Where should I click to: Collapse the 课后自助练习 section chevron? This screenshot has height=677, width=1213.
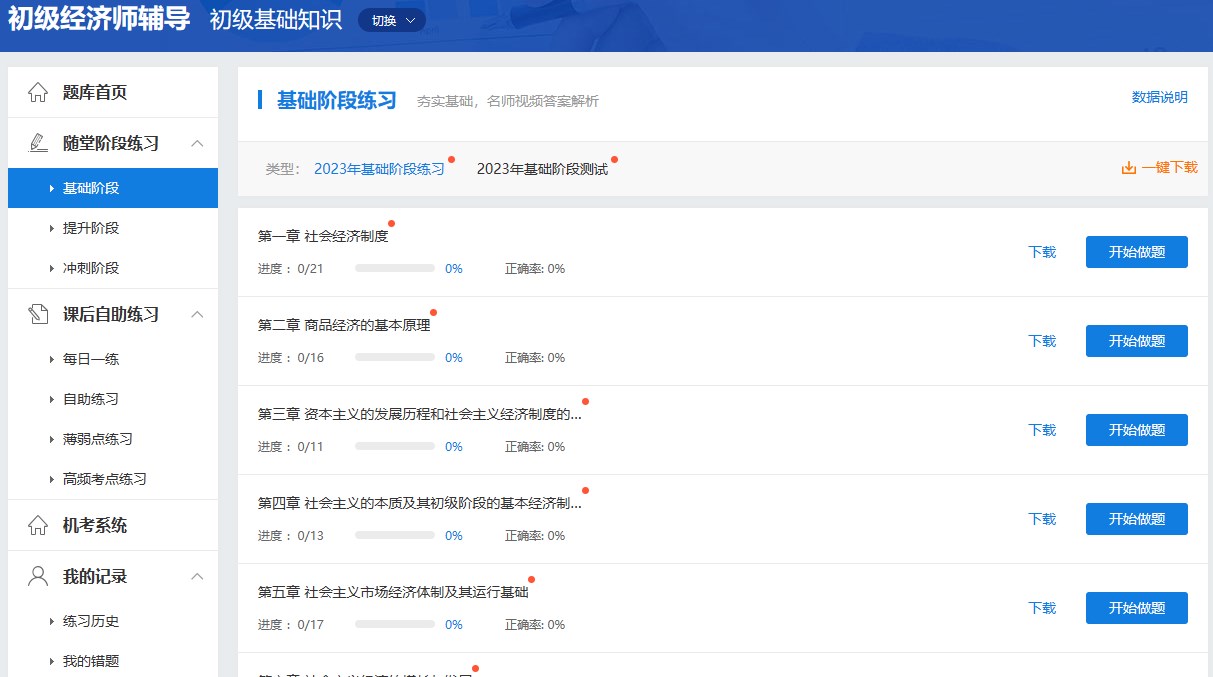(197, 314)
